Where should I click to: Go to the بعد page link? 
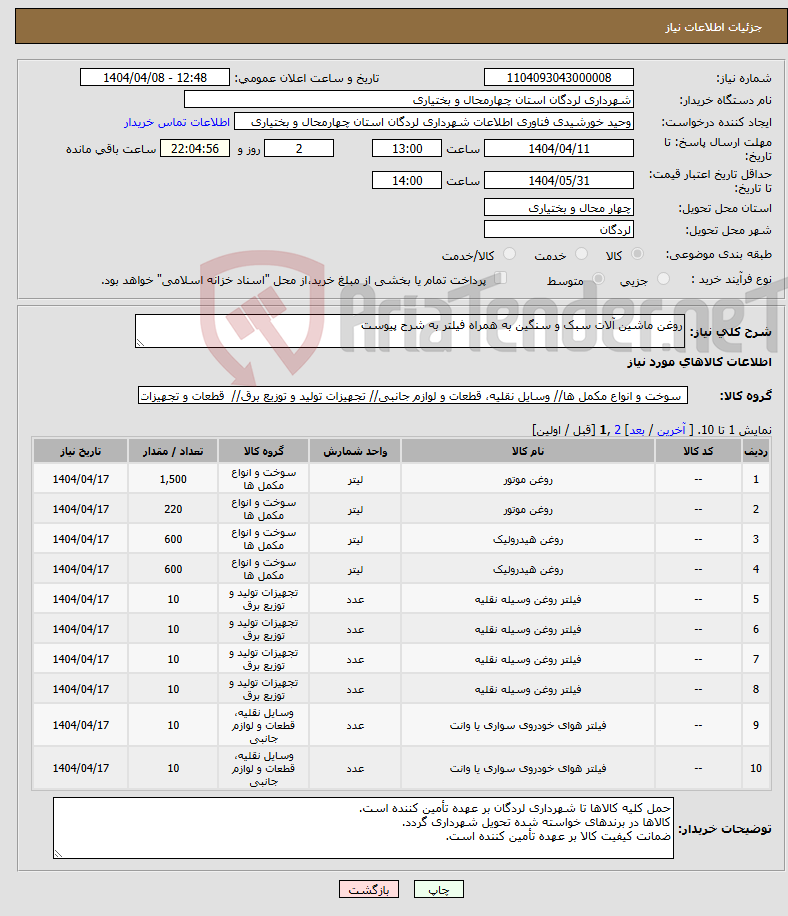tap(637, 431)
